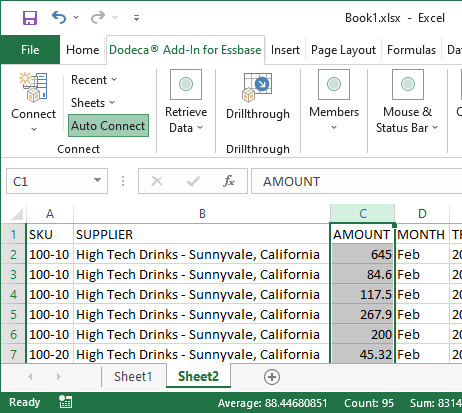
Task: Click the Mouse & Status Bar icon
Action: click(x=408, y=84)
